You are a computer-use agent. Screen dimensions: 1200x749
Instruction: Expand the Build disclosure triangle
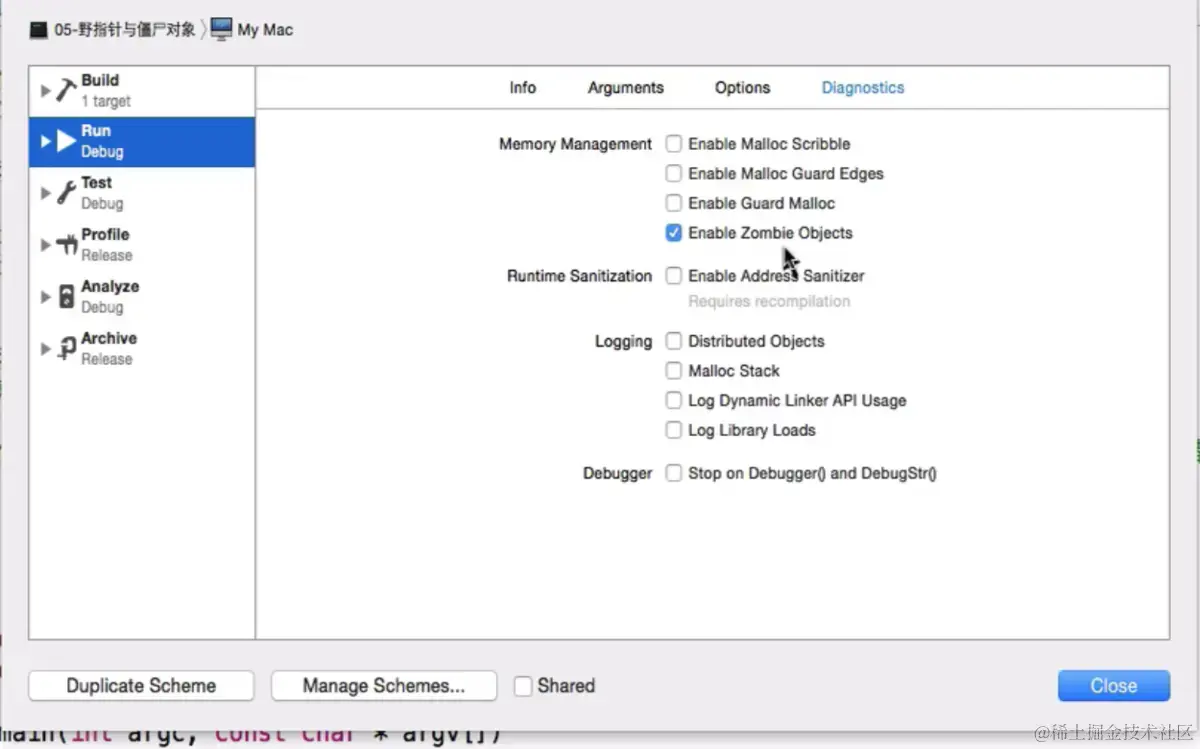(x=45, y=90)
